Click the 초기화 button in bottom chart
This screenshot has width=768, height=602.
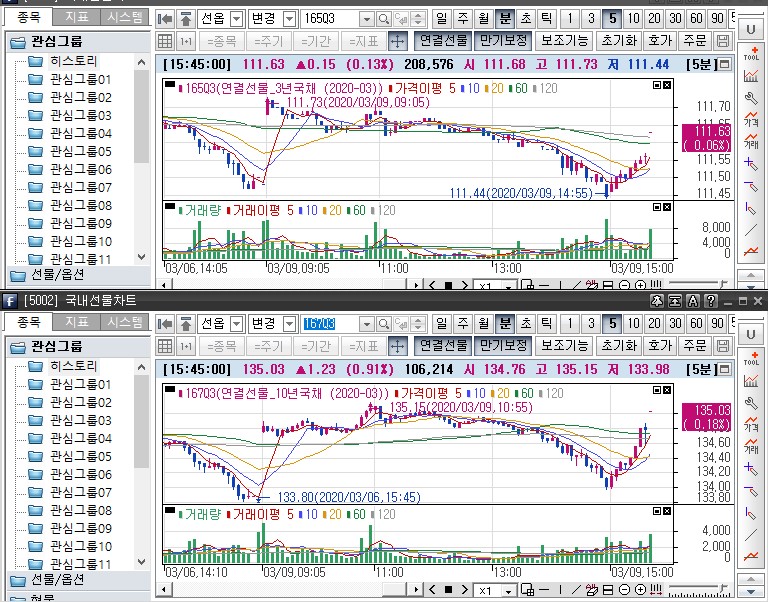[x=618, y=346]
